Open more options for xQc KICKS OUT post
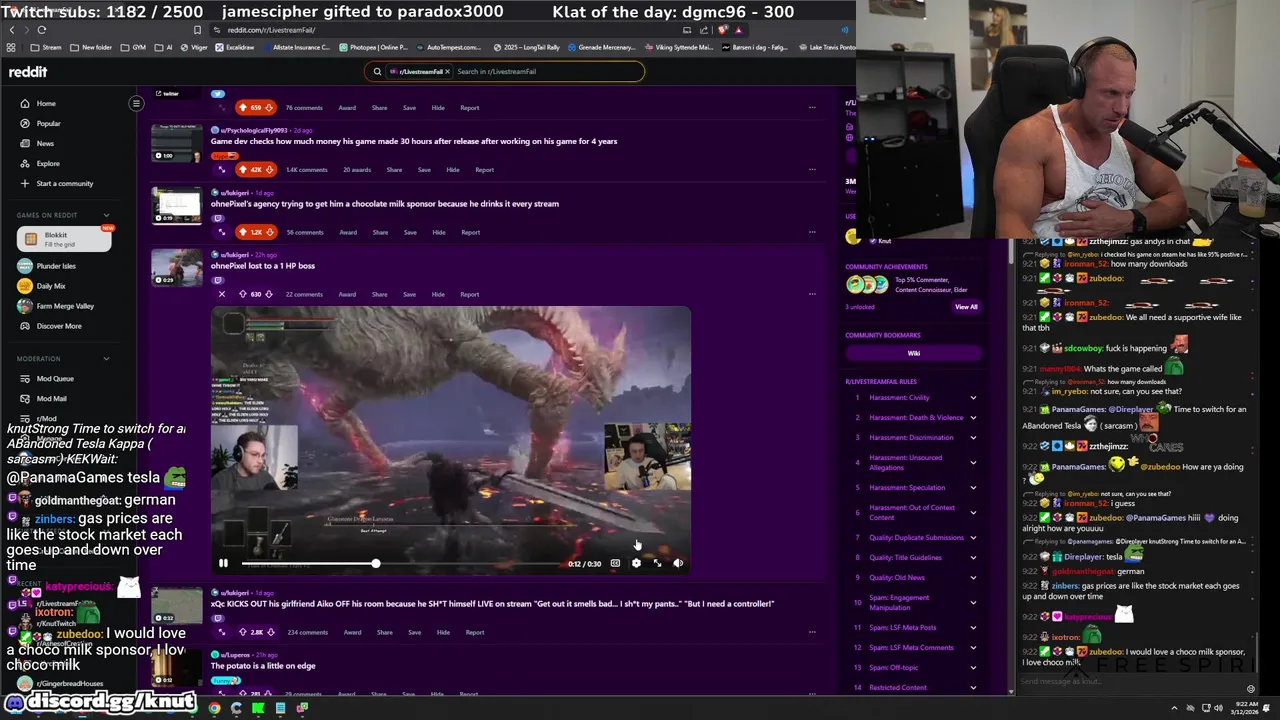This screenshot has width=1280, height=720. (812, 631)
